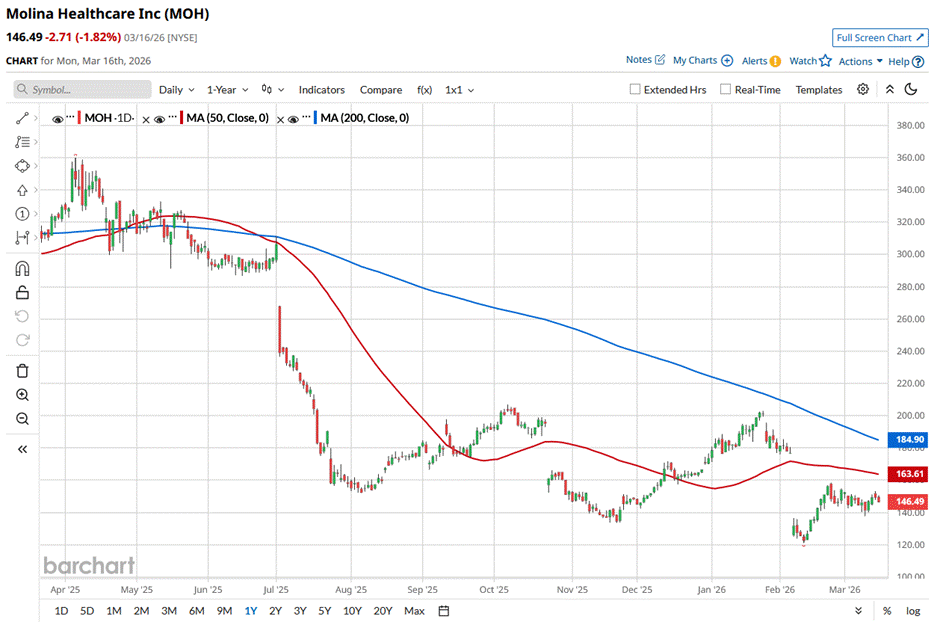Click the lock drawings icon
Viewport: 937px width, 622px height.
22,292
